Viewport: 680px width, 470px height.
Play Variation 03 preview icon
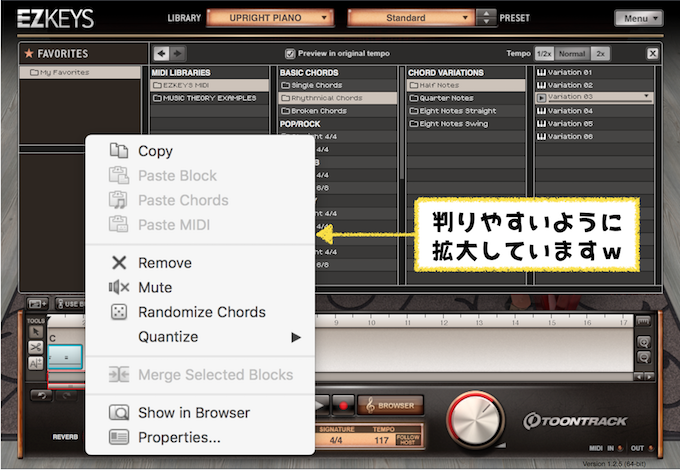541,98
